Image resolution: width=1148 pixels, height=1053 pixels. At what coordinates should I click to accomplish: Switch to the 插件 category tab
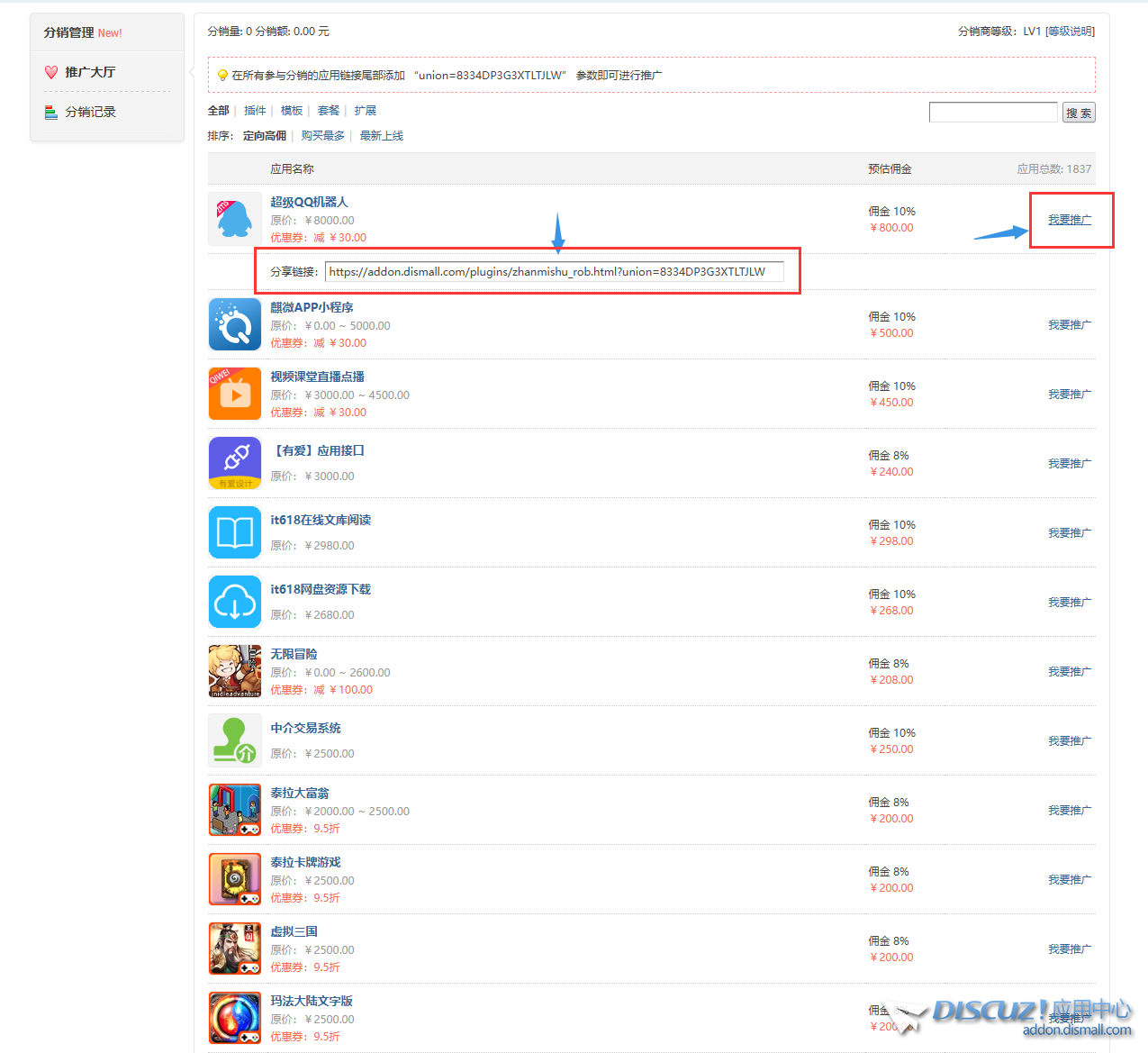255,111
